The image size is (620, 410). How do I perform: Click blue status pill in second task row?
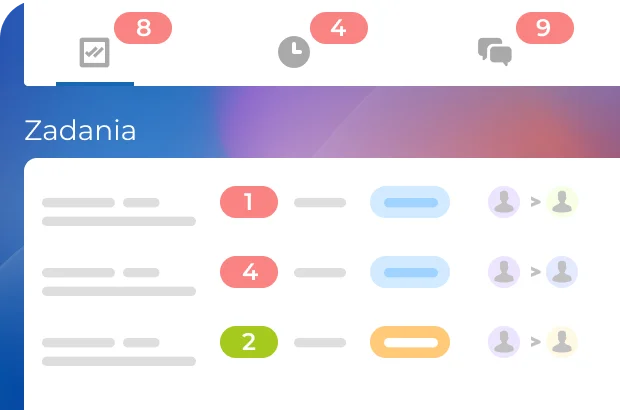pyautogui.click(x=410, y=272)
